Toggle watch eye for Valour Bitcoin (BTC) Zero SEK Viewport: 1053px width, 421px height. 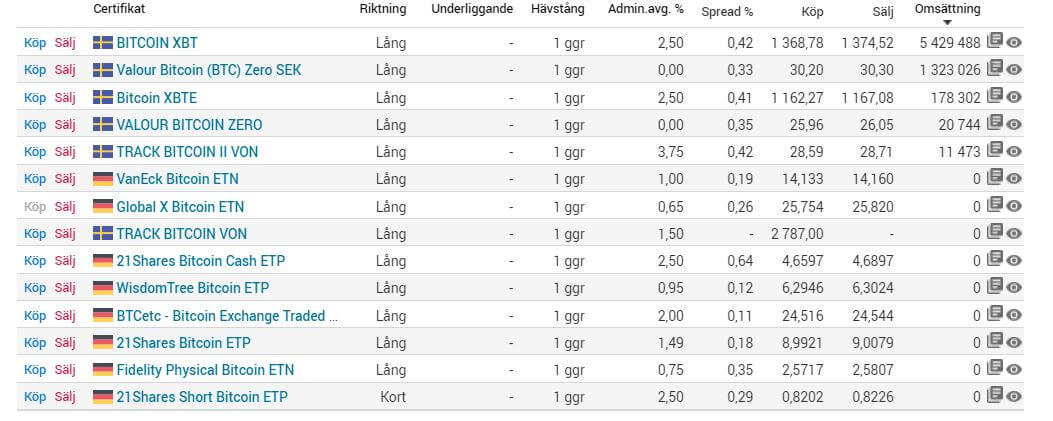pyautogui.click(x=1014, y=70)
